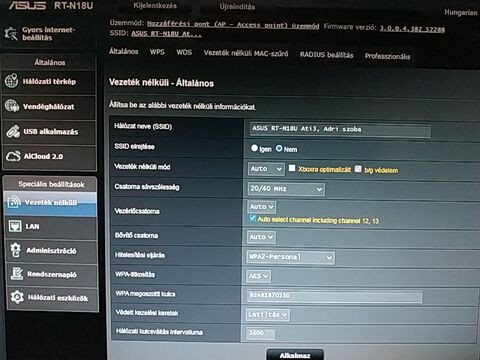Switch to Vezeték nélküli MAC-szűrő tab
480x360 pixels.
pos(246,53)
